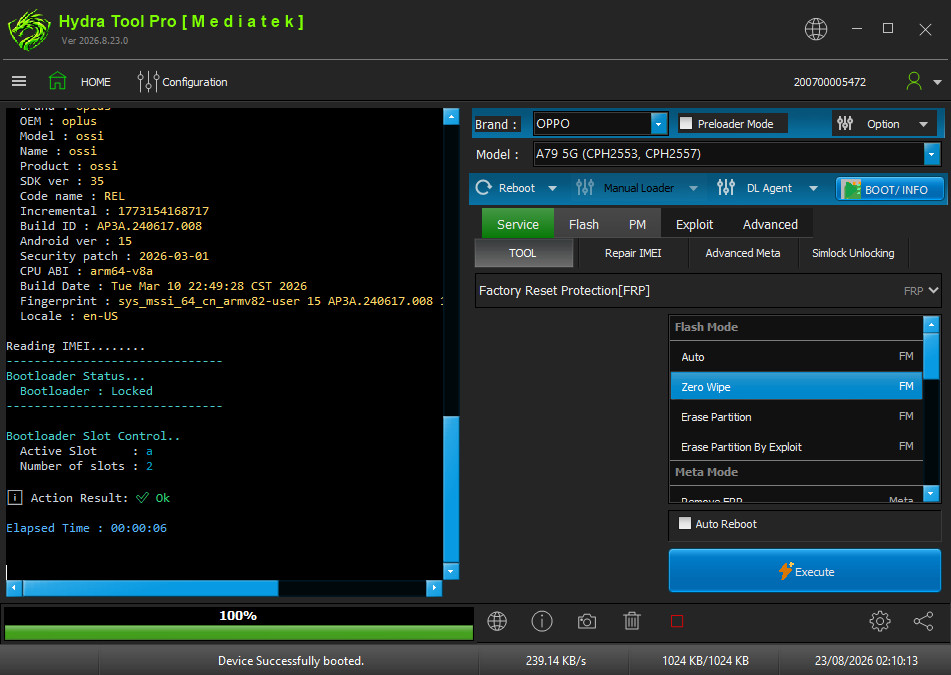This screenshot has height=675, width=951.
Task: Click the BOOT/INFO button
Action: click(x=889, y=189)
